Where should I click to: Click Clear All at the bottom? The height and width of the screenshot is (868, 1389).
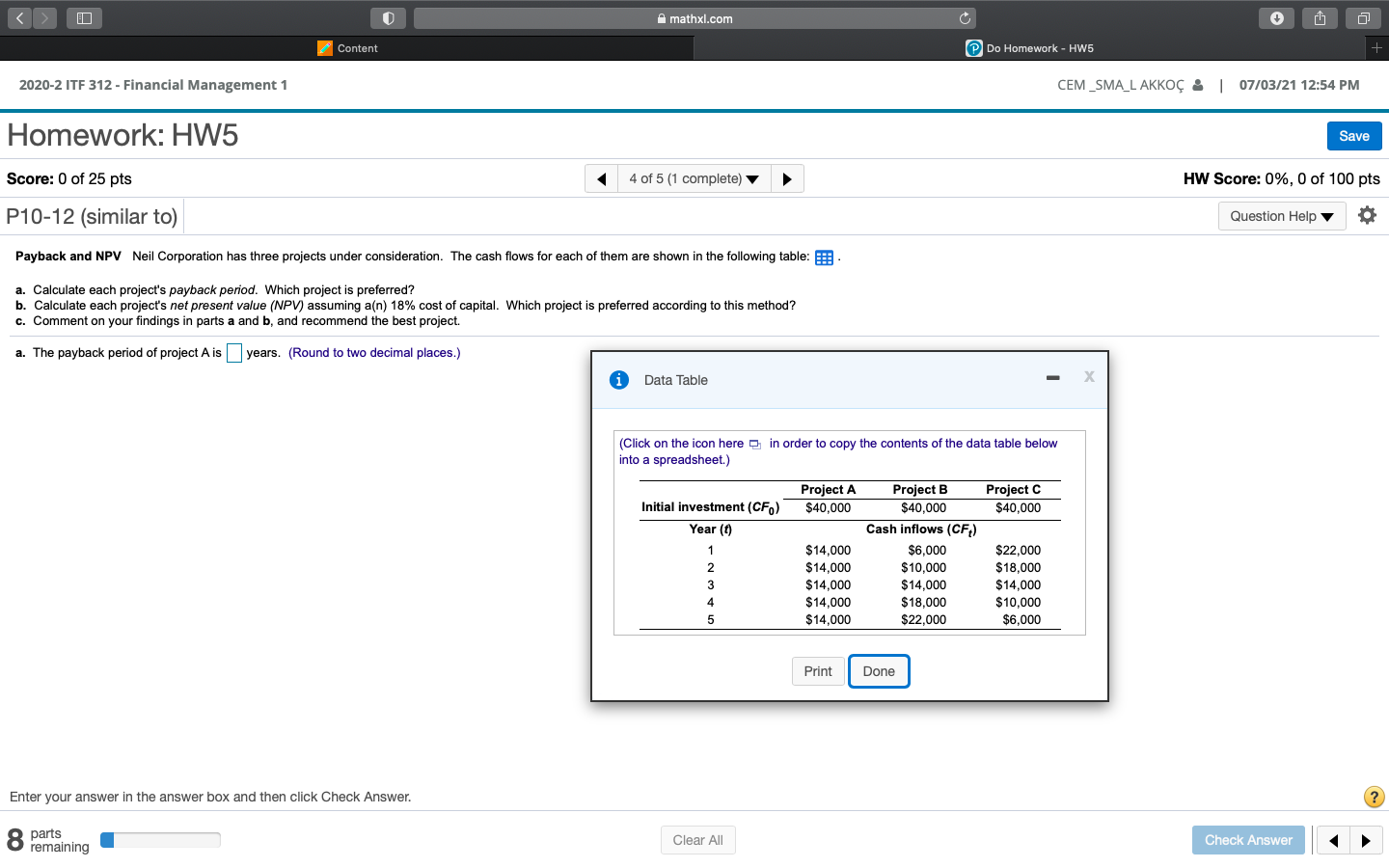[x=697, y=839]
